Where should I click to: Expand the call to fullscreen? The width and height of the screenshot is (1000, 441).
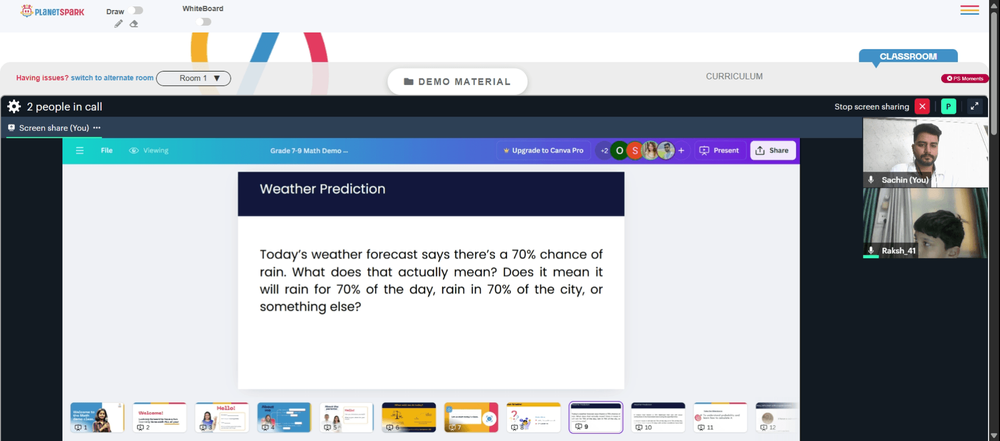(974, 107)
